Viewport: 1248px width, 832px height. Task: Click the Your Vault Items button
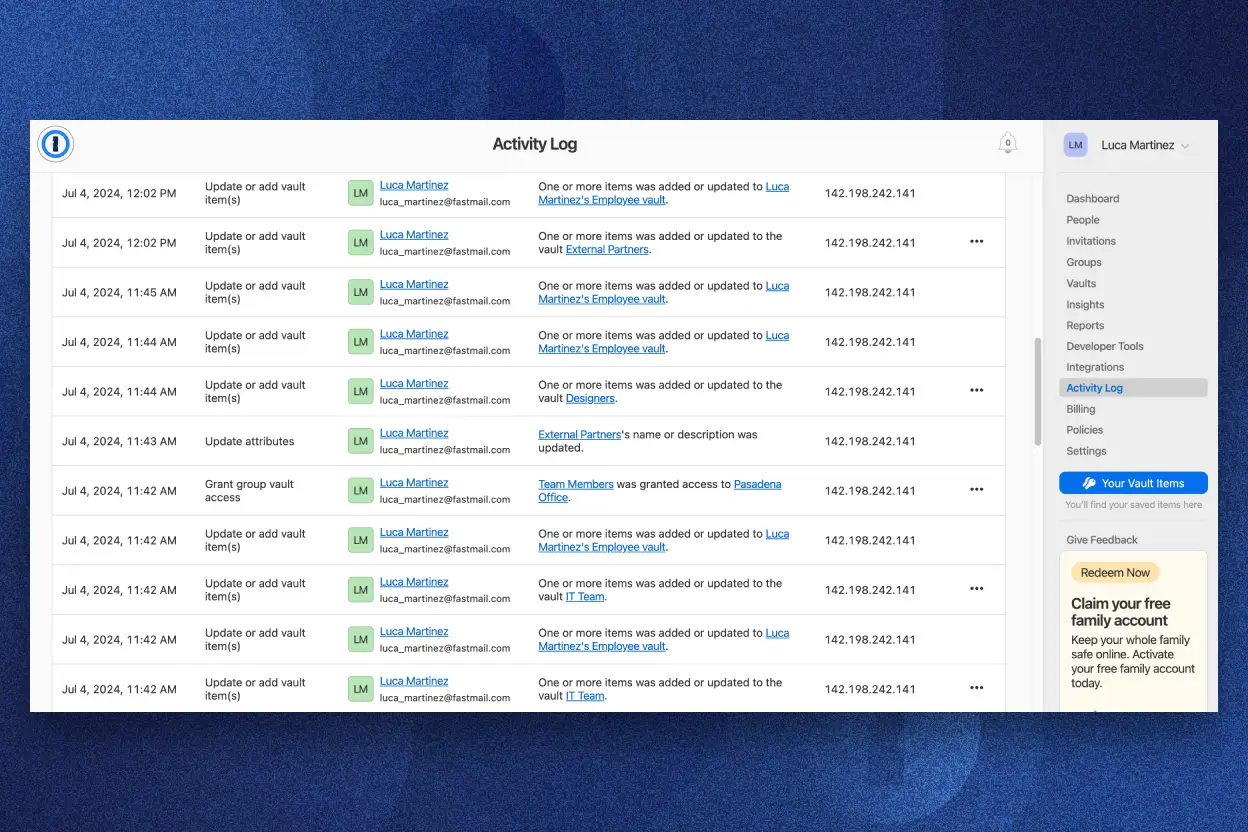coord(1133,483)
